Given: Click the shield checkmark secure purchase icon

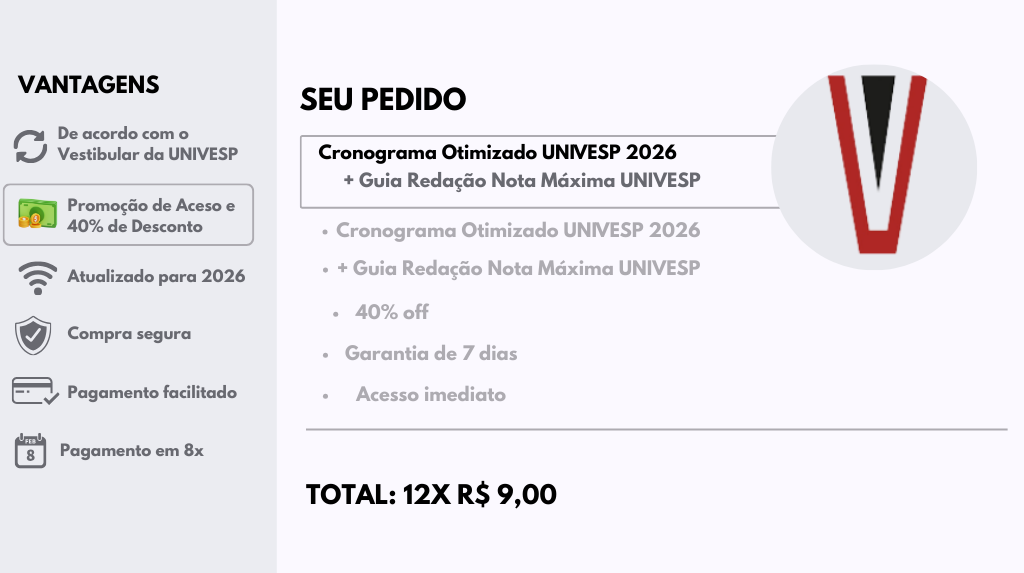Looking at the screenshot, I should point(33,334).
